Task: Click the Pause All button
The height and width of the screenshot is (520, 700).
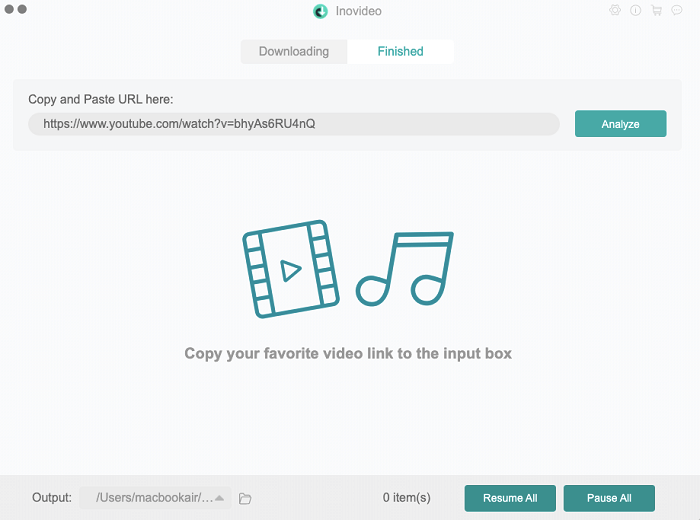Action: 609,498
